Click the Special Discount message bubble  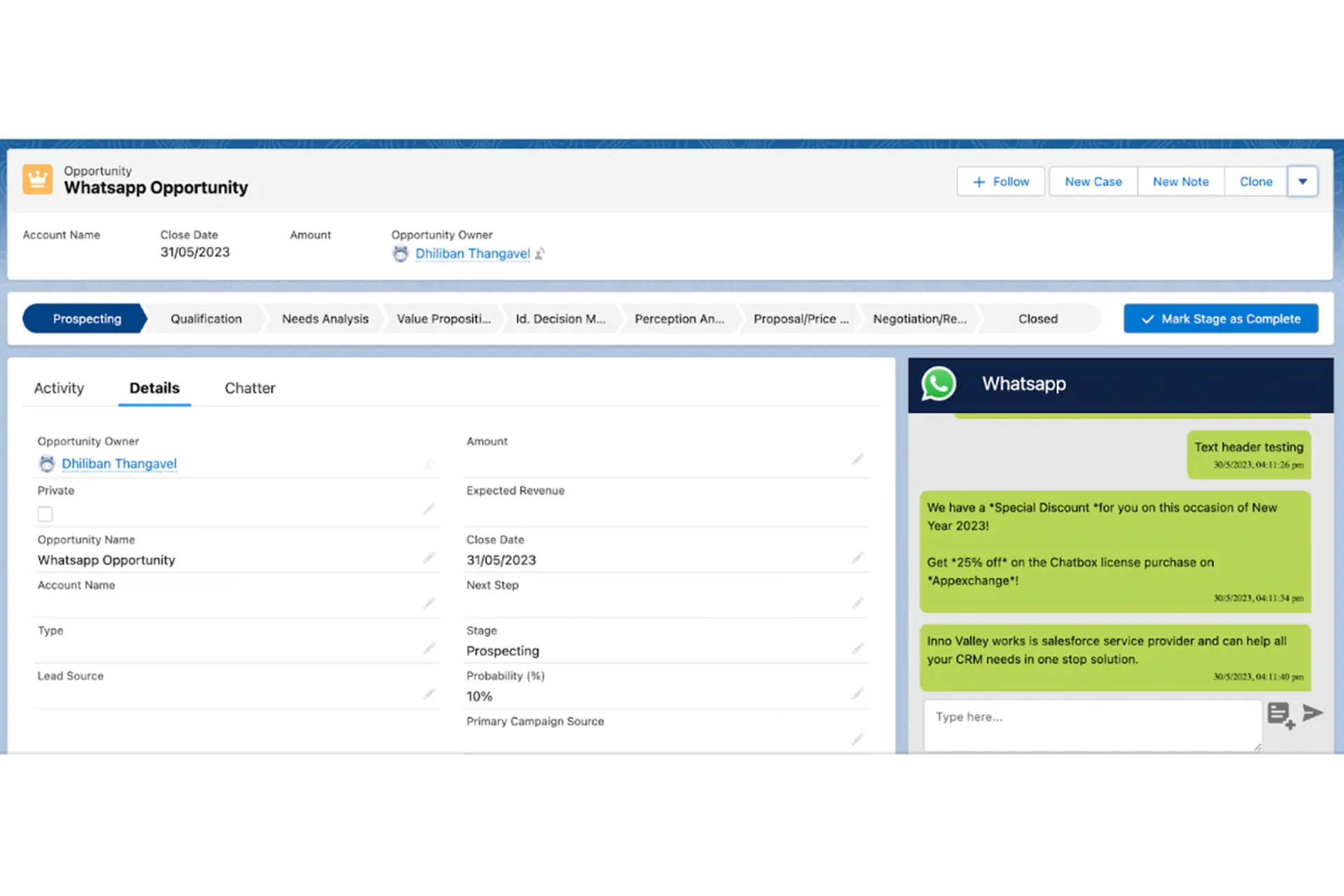point(1115,552)
